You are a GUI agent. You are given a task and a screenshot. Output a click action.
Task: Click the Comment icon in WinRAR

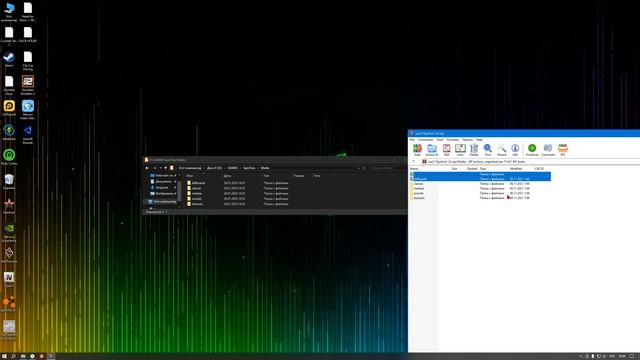(548, 150)
